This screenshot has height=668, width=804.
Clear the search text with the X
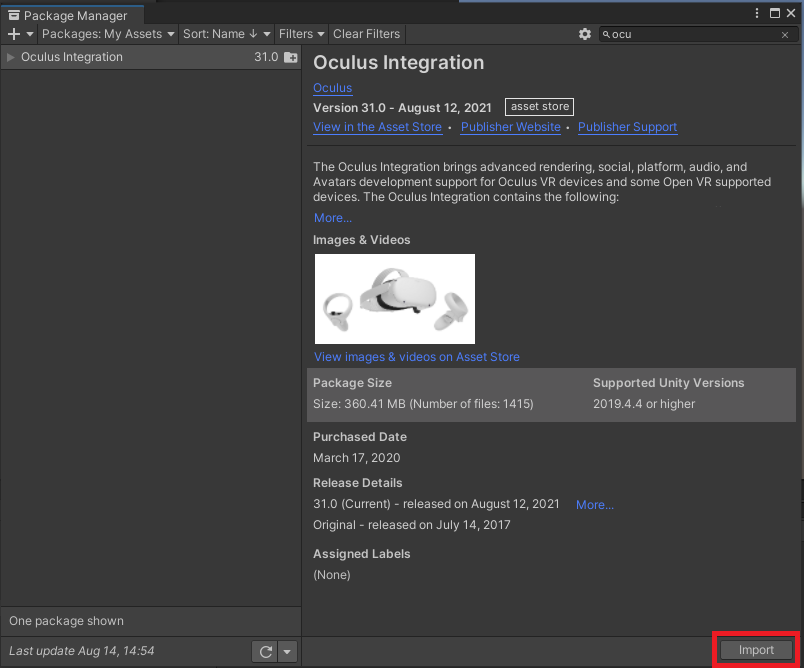click(x=785, y=35)
